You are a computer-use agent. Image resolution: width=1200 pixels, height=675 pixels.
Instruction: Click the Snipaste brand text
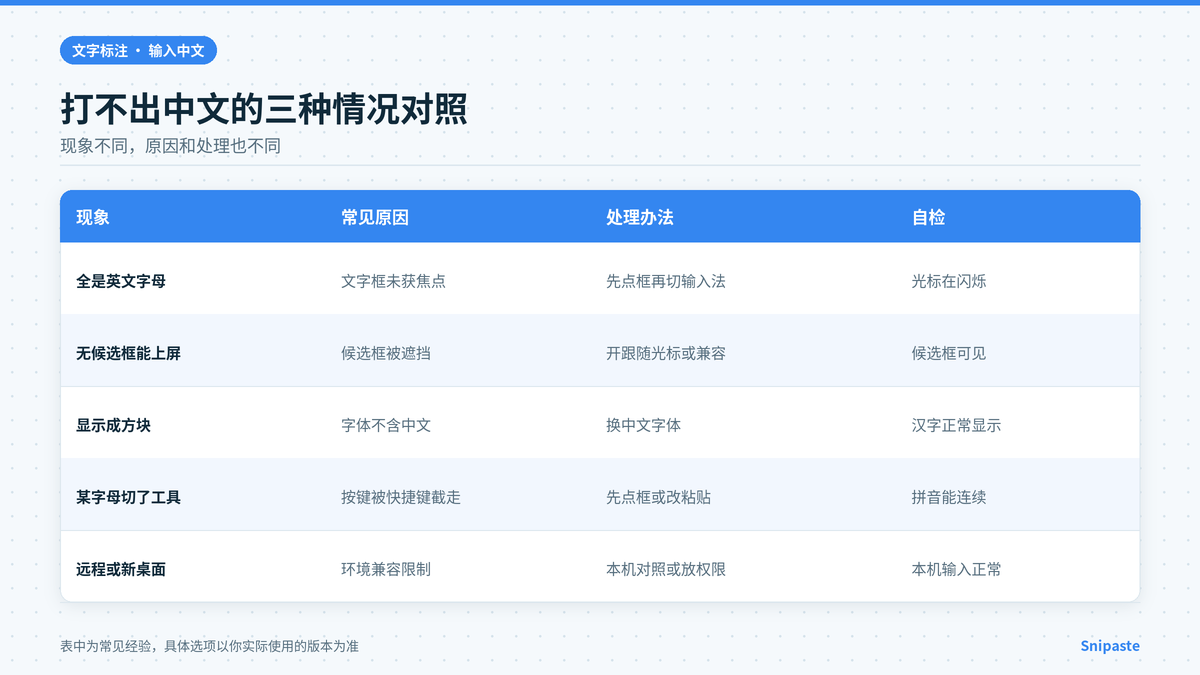[x=1110, y=646]
